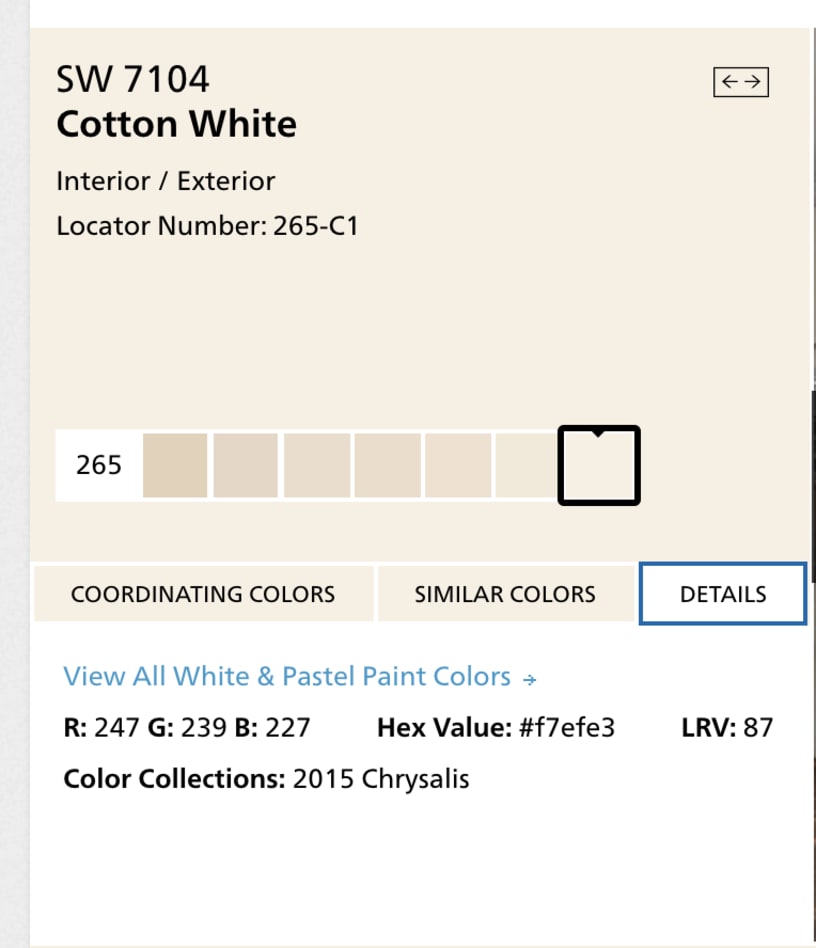Click the arrow icon beside the View All link
The height and width of the screenshot is (948, 816).
[528, 677]
